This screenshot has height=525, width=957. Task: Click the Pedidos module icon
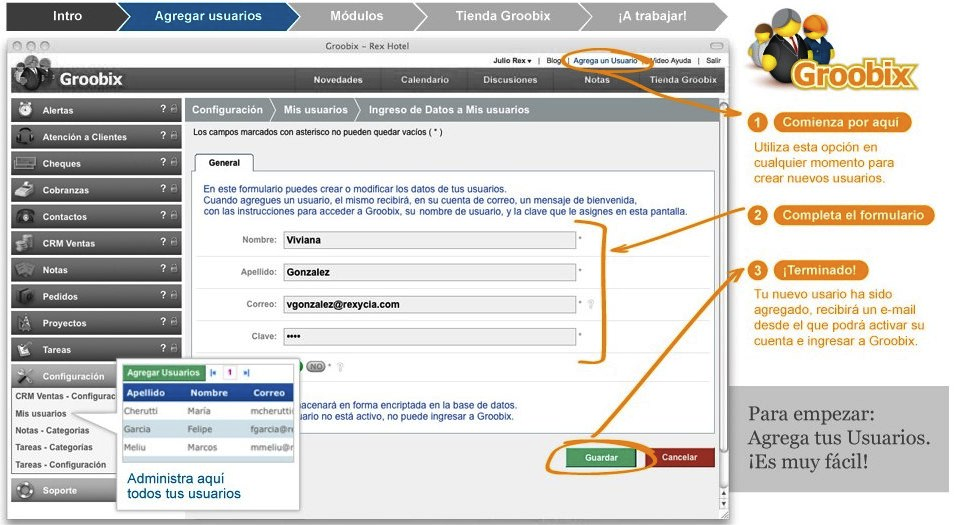(x=25, y=296)
